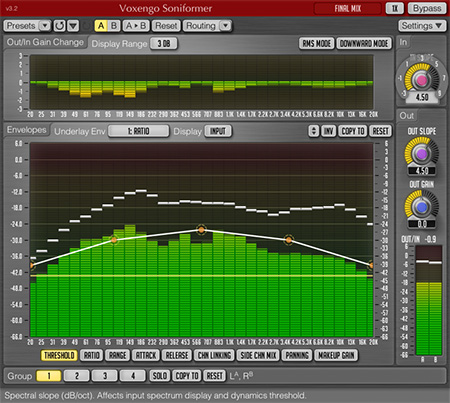The image size is (450, 403).
Task: Click the group COPY TO button
Action: (x=187, y=376)
